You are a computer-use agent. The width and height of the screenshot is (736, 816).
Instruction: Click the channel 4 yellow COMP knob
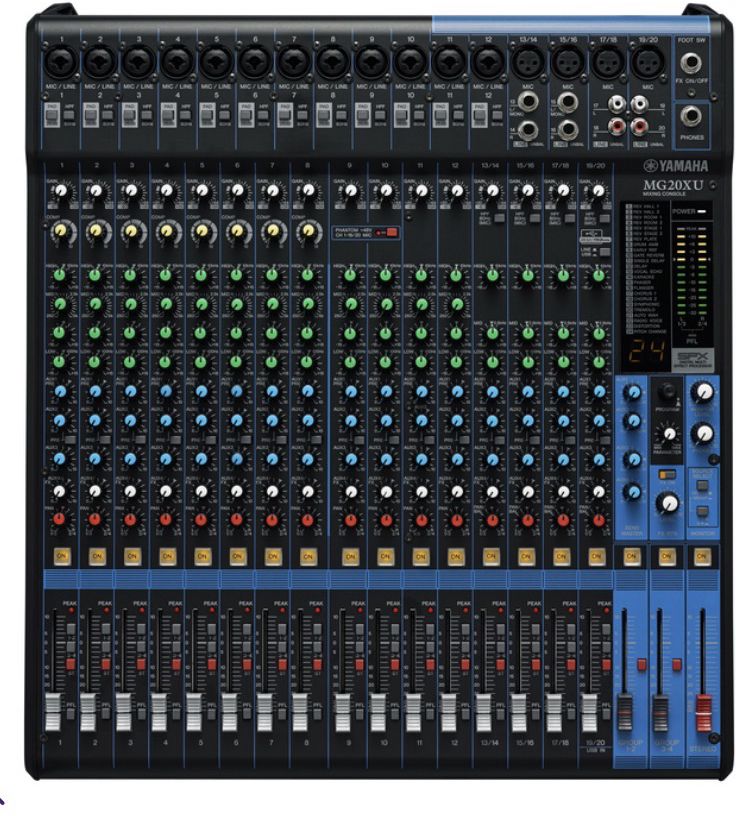click(167, 231)
